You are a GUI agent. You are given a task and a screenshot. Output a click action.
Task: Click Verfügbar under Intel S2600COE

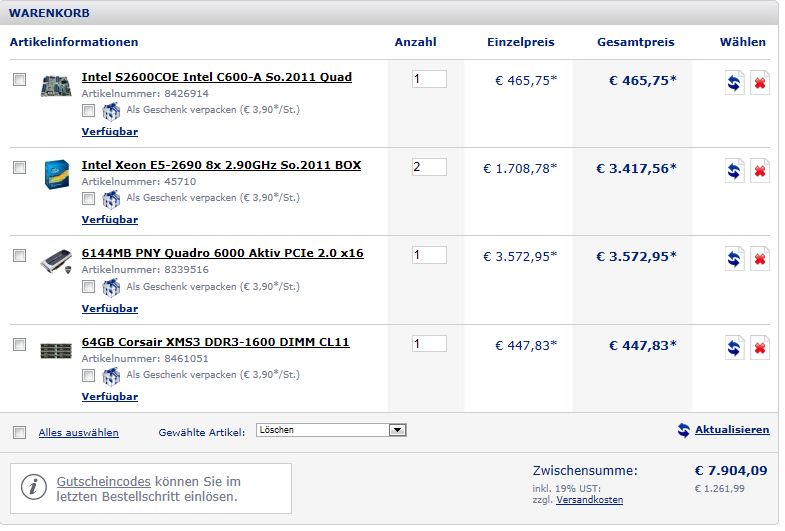coord(110,132)
